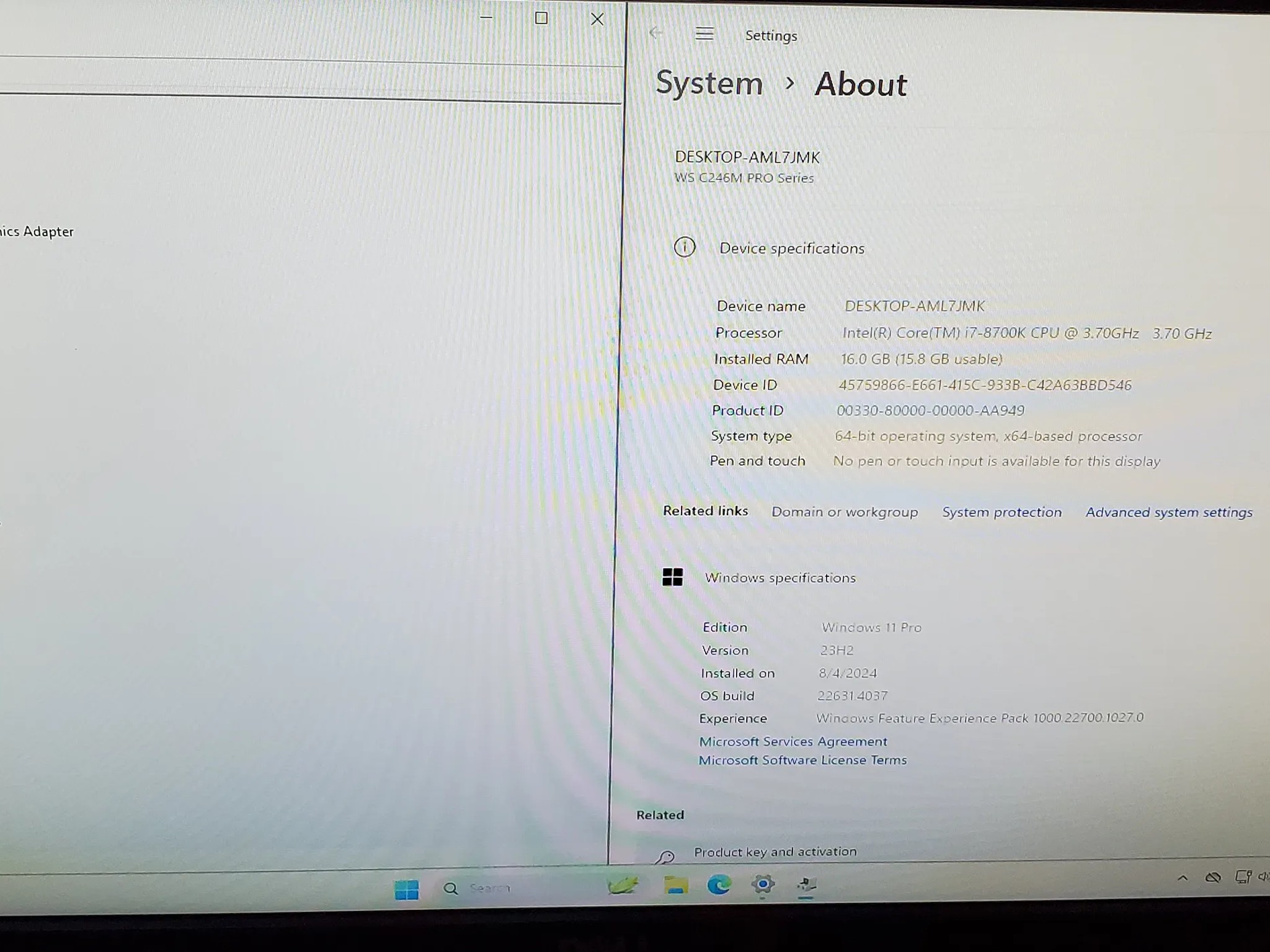1270x952 pixels.
Task: Open the volume speaker icon in system tray
Action: tap(1264, 877)
